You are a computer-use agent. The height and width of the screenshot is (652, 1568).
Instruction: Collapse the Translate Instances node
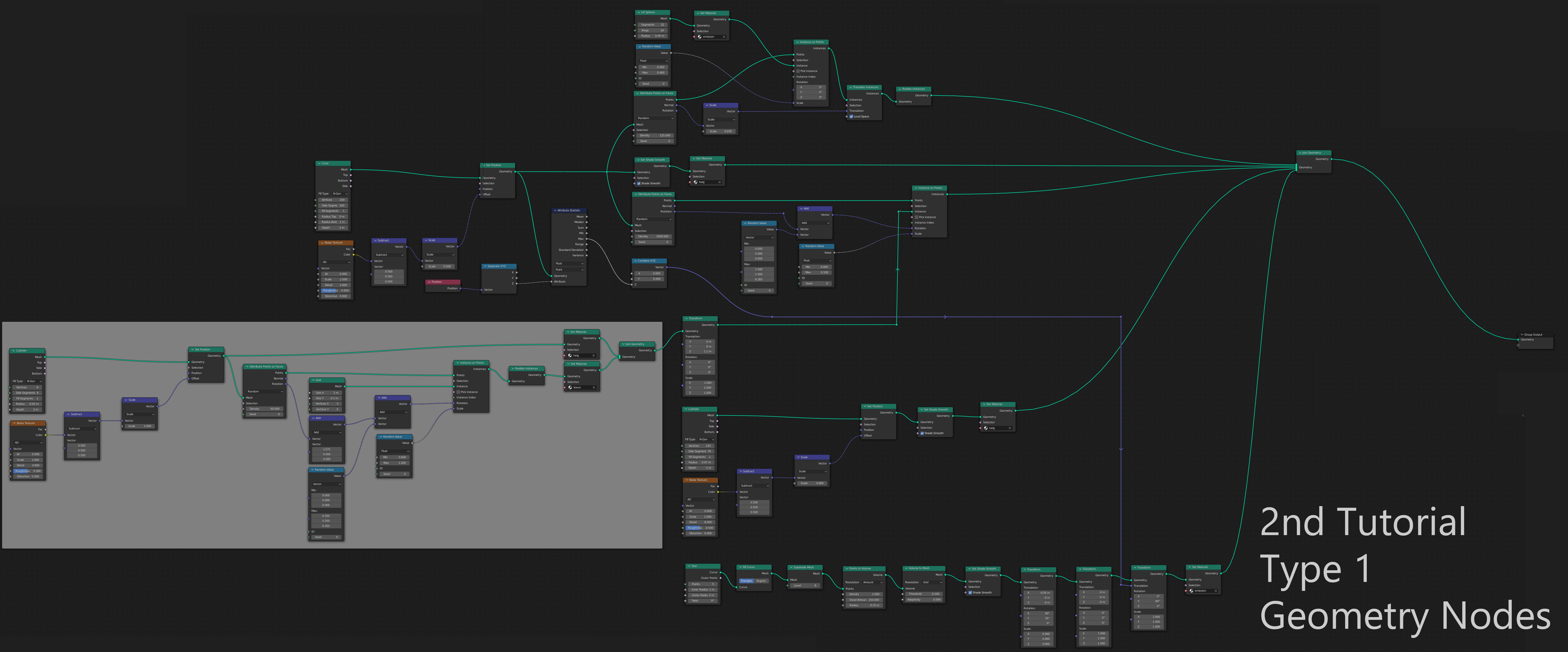point(850,88)
